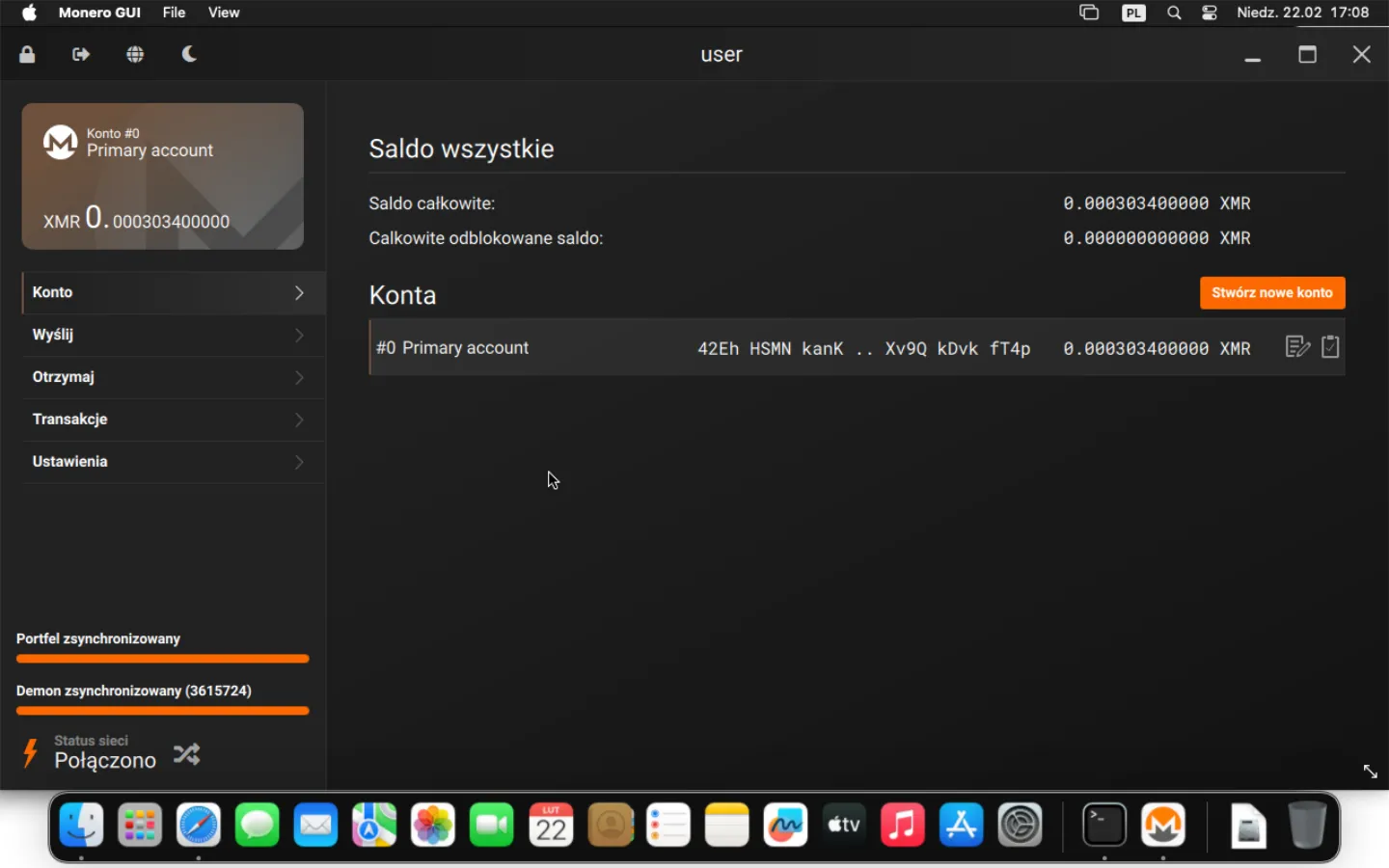Image resolution: width=1389 pixels, height=868 pixels.
Task: Click the Połączono network status text
Action: click(x=105, y=761)
